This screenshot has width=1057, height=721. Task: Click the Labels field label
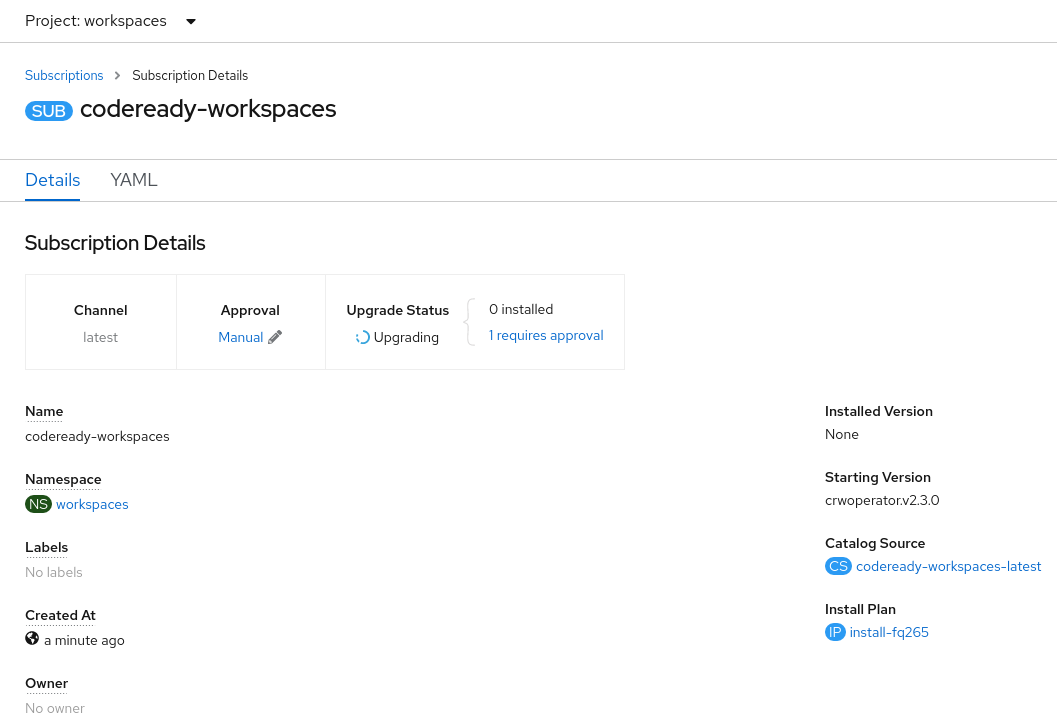pyautogui.click(x=47, y=547)
